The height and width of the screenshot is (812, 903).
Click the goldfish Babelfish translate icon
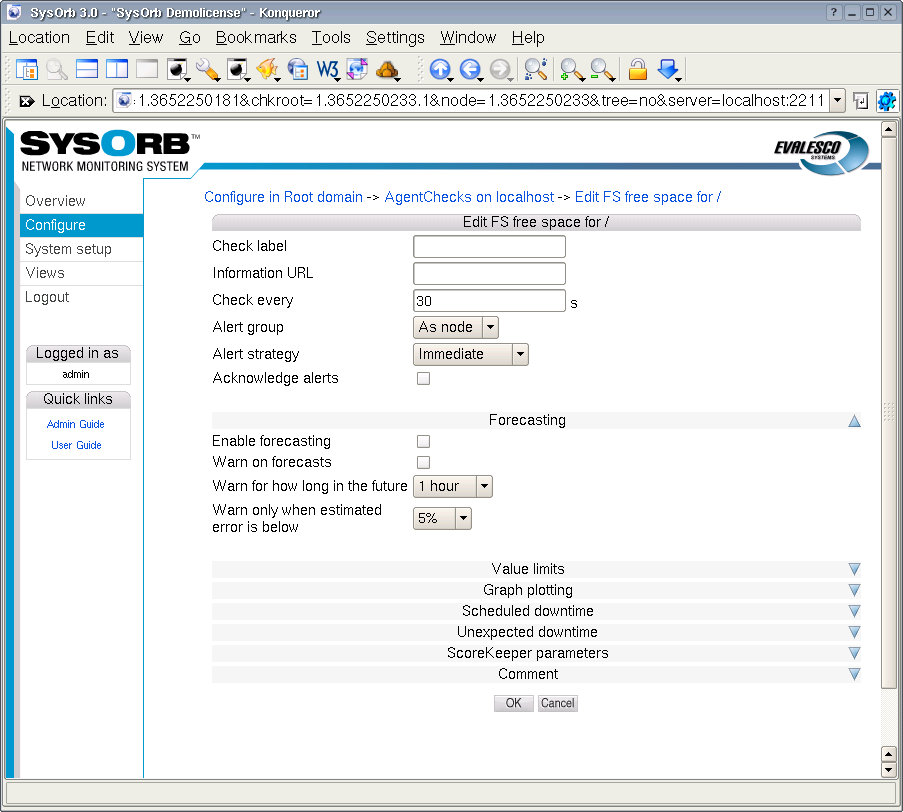pos(267,70)
